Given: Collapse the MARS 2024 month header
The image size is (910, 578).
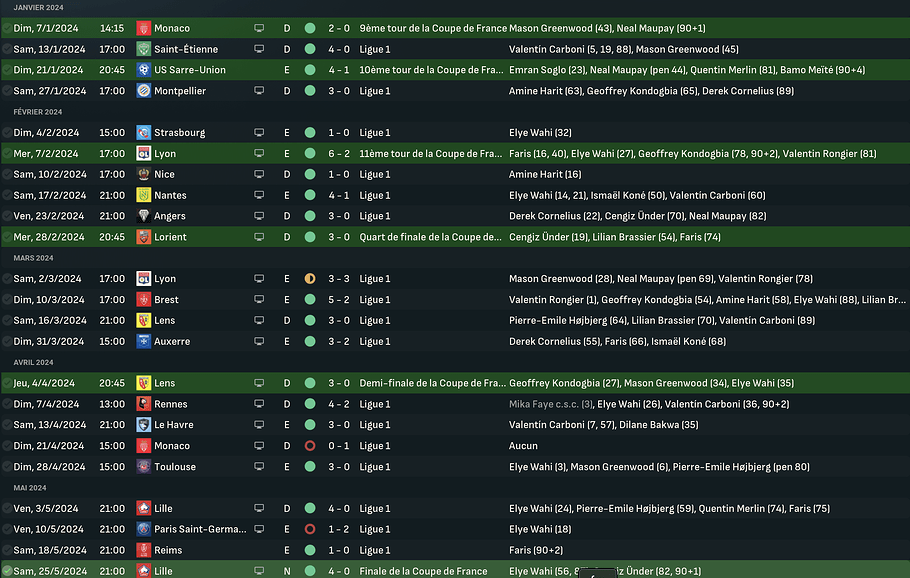Looking at the screenshot, I should 33,258.
